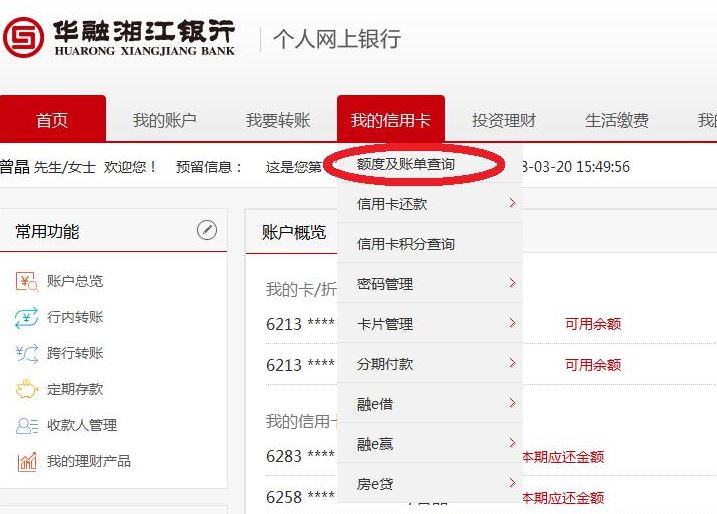Expand the 信用卡还款 submenu arrow
The height and width of the screenshot is (514, 717).
click(512, 204)
